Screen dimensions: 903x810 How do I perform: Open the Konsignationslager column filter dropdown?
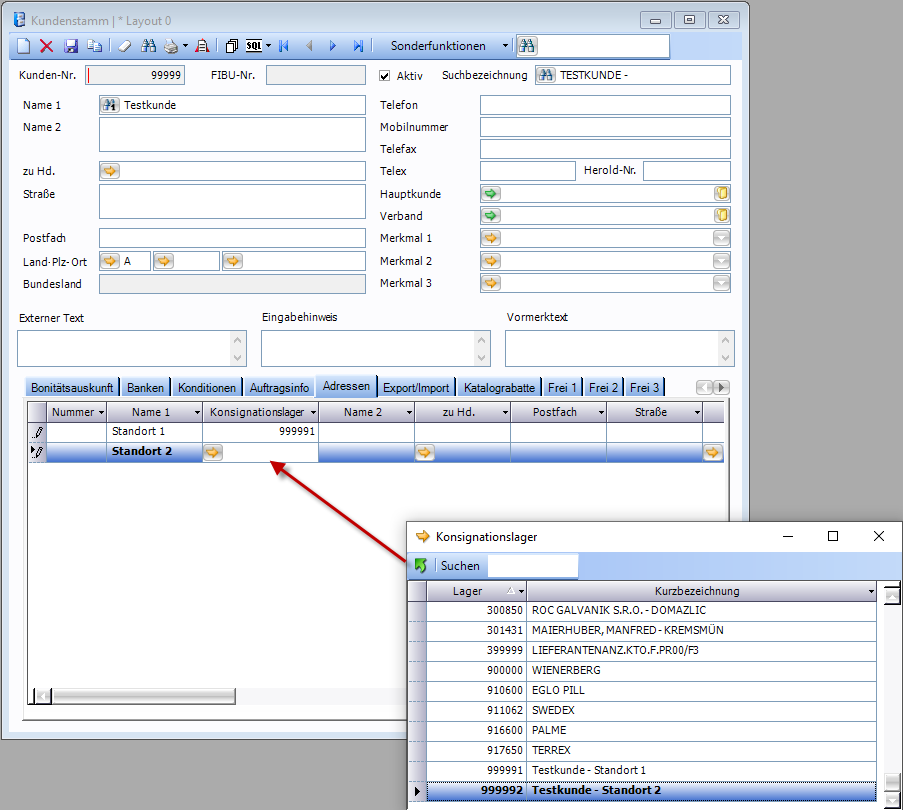click(313, 412)
